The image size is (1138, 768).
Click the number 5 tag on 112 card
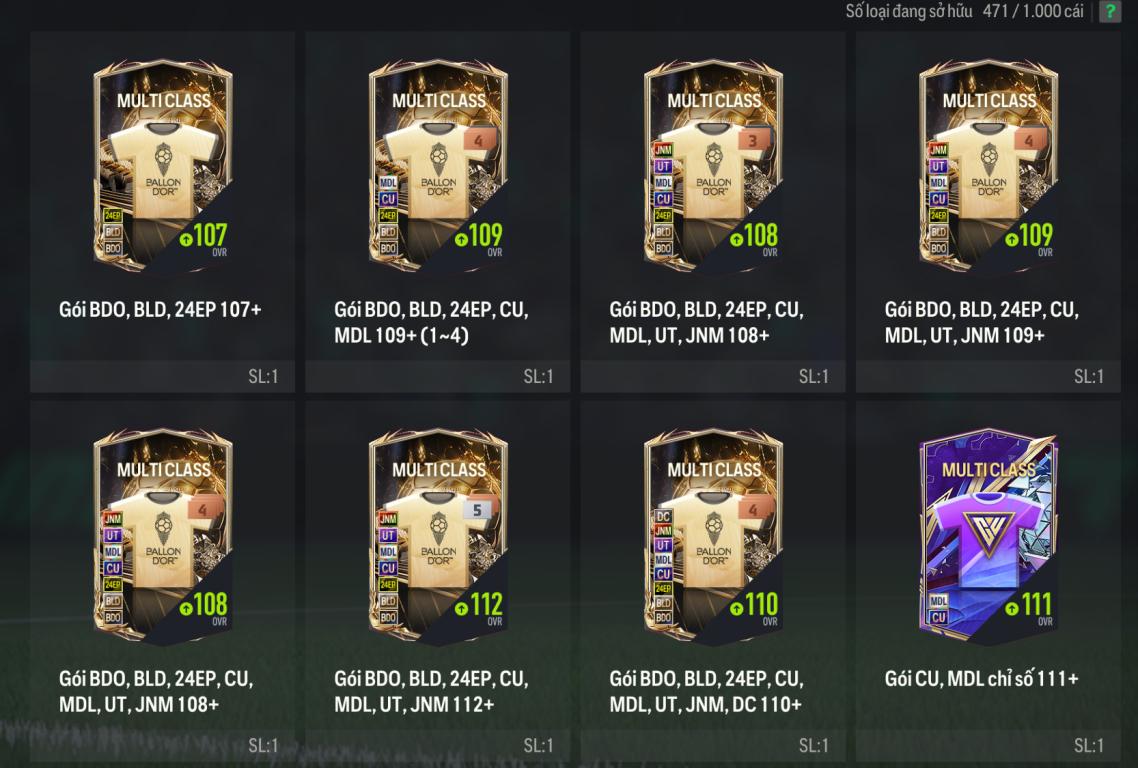(477, 510)
